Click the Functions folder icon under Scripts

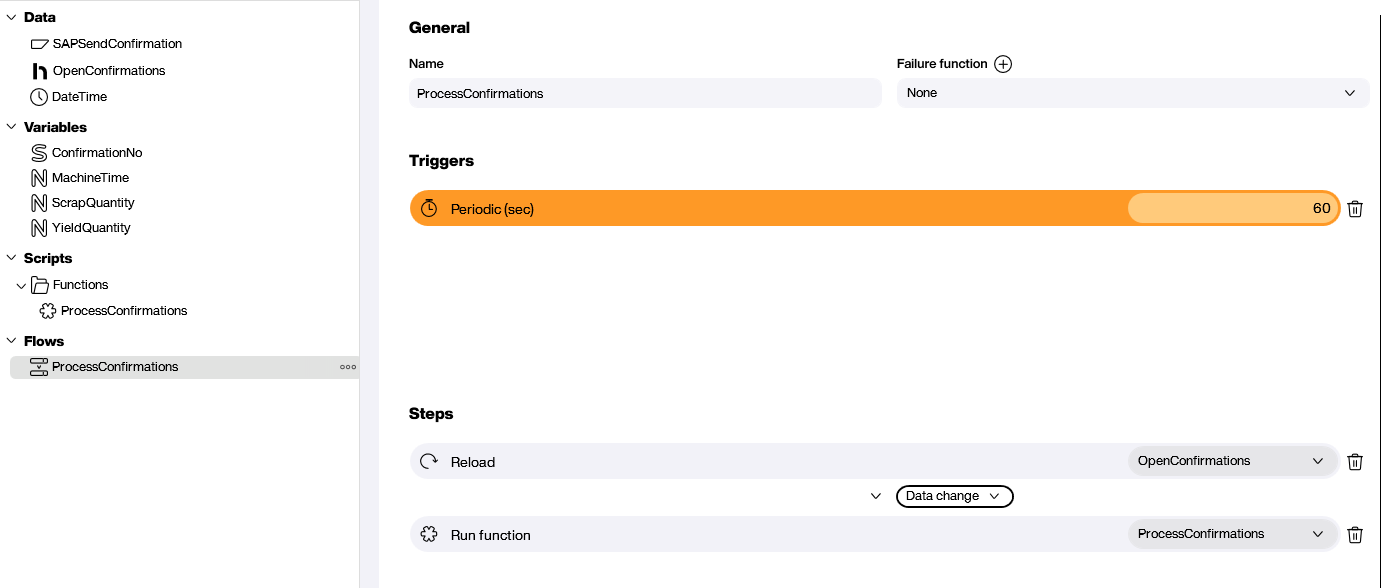coord(40,284)
